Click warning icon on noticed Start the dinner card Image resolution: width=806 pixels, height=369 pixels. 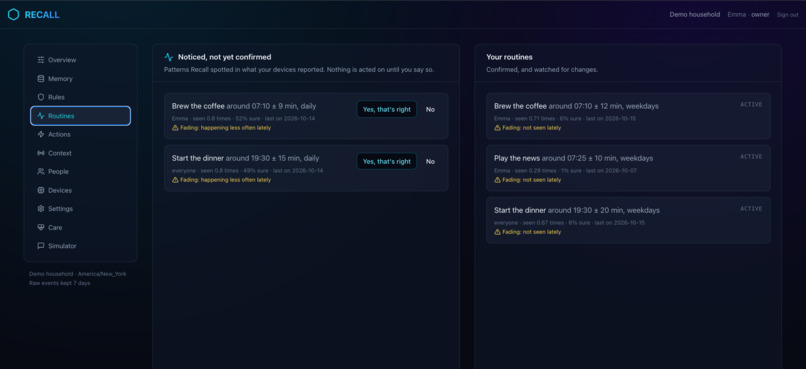175,180
